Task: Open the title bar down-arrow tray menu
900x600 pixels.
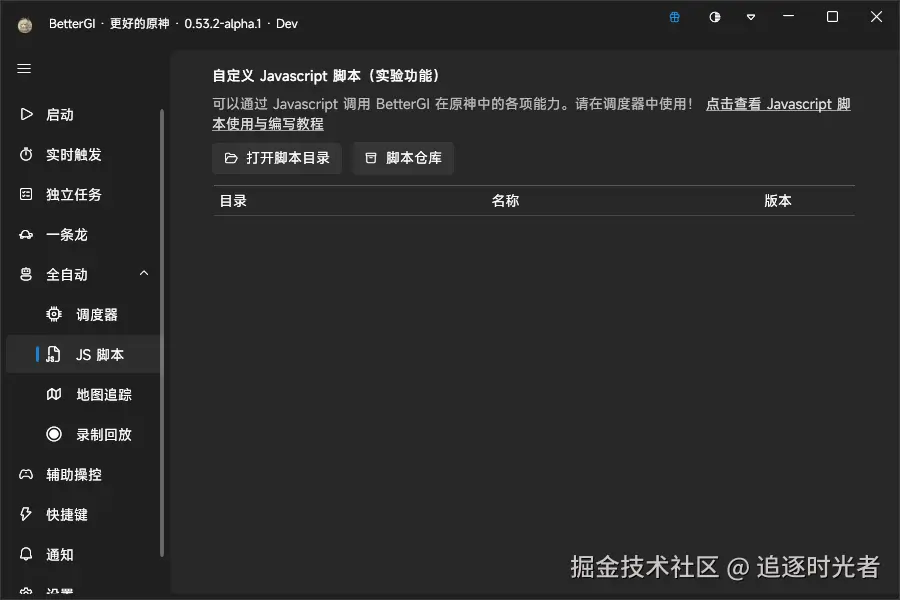Action: tap(751, 17)
